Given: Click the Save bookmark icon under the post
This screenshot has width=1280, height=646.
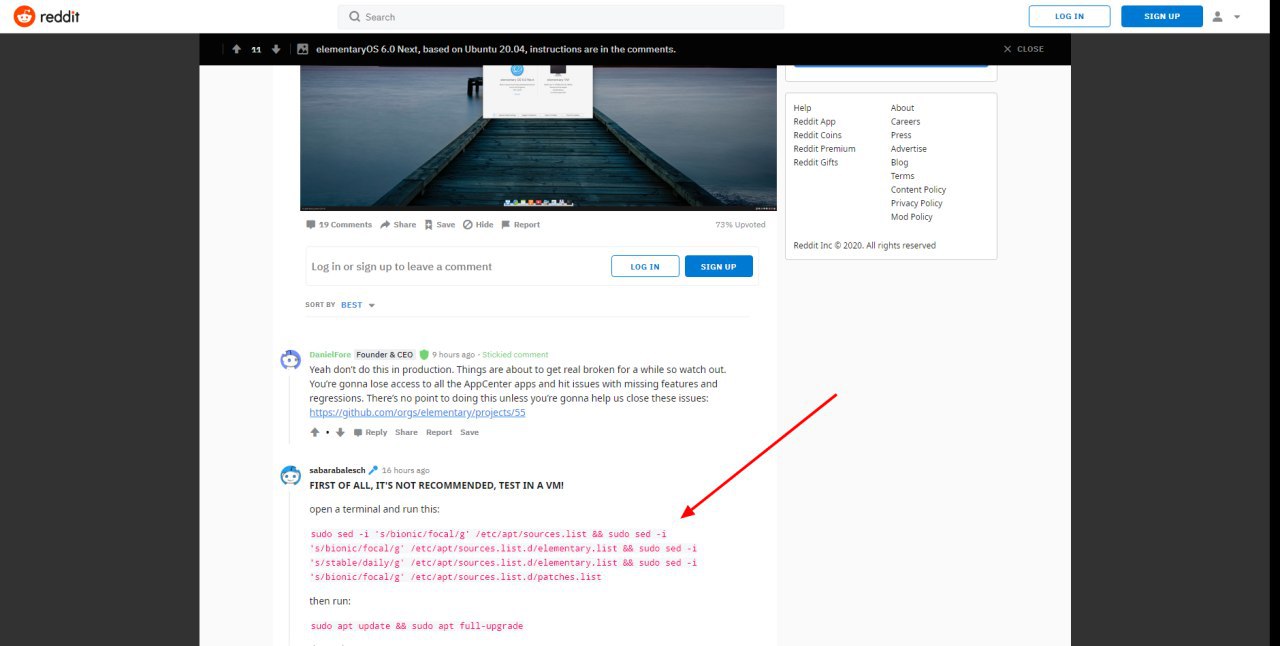Looking at the screenshot, I should click(x=428, y=225).
